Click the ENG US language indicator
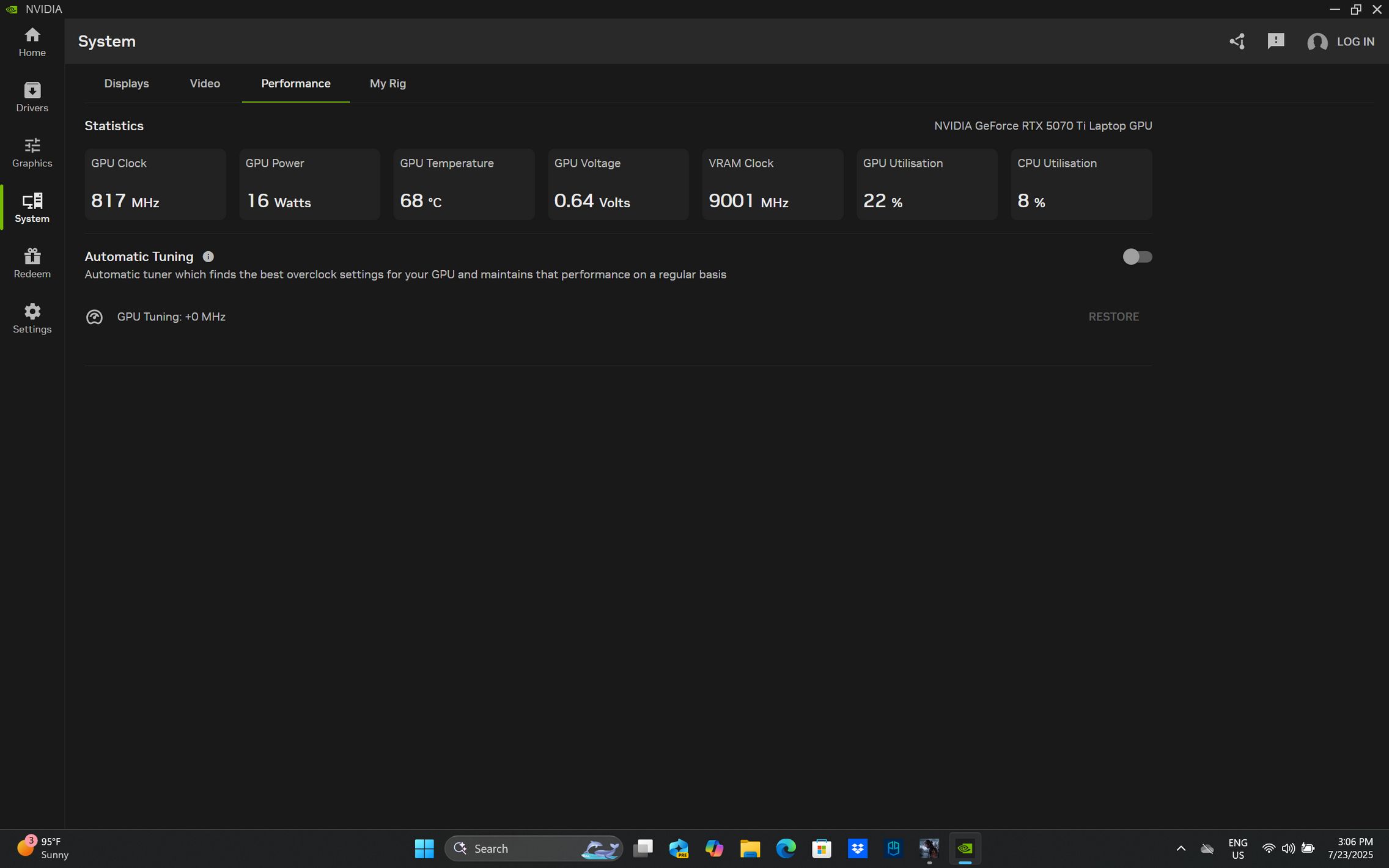The width and height of the screenshot is (1389, 868). (1238, 848)
